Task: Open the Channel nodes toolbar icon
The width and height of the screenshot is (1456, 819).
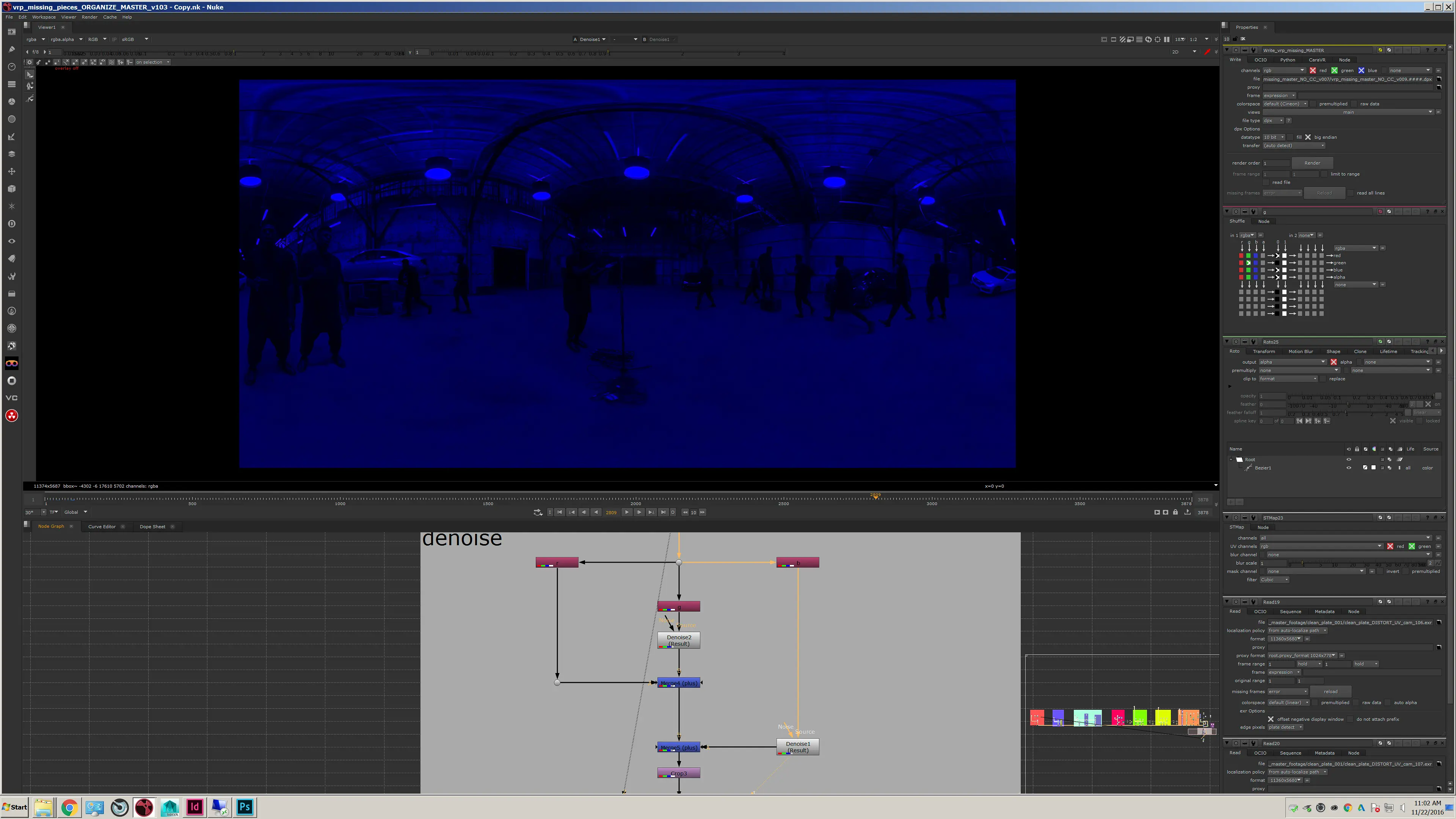Action: [11, 84]
